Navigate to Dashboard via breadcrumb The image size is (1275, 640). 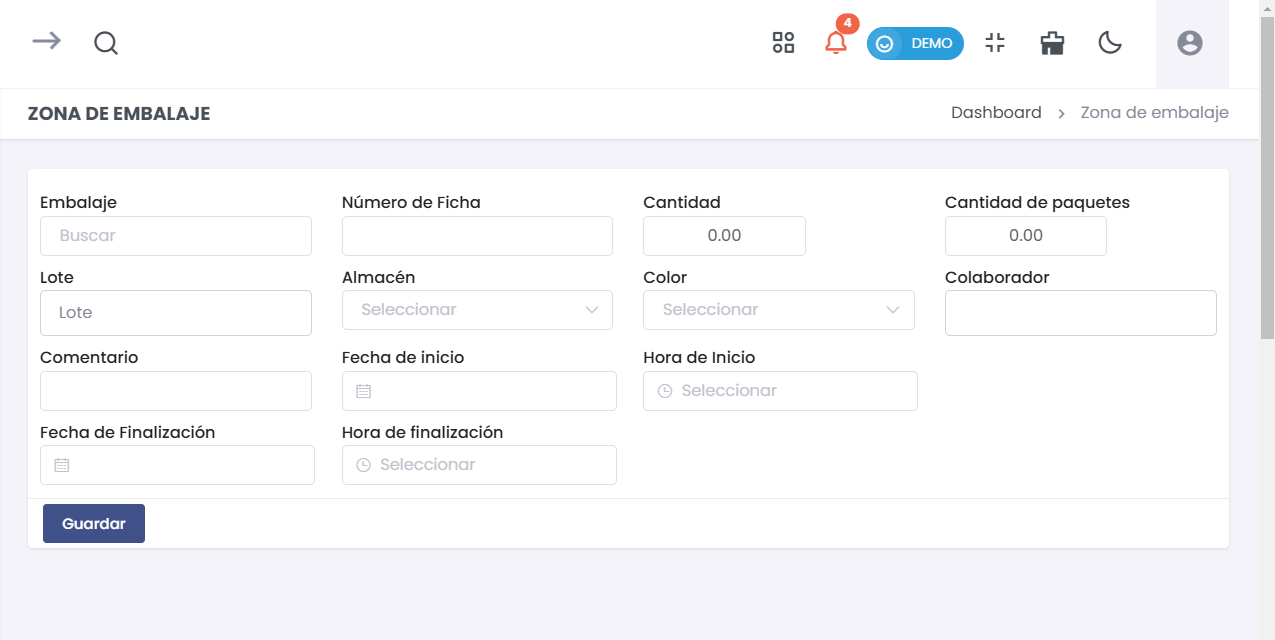996,112
